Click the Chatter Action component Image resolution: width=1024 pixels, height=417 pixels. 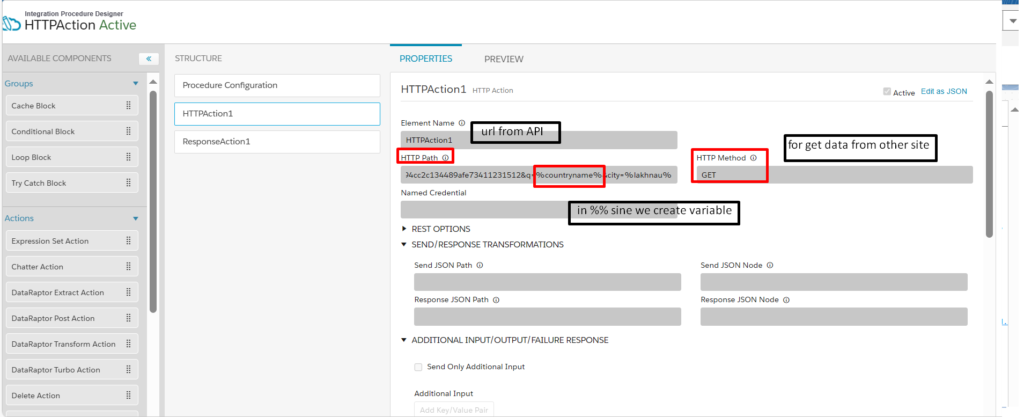[x=71, y=267]
